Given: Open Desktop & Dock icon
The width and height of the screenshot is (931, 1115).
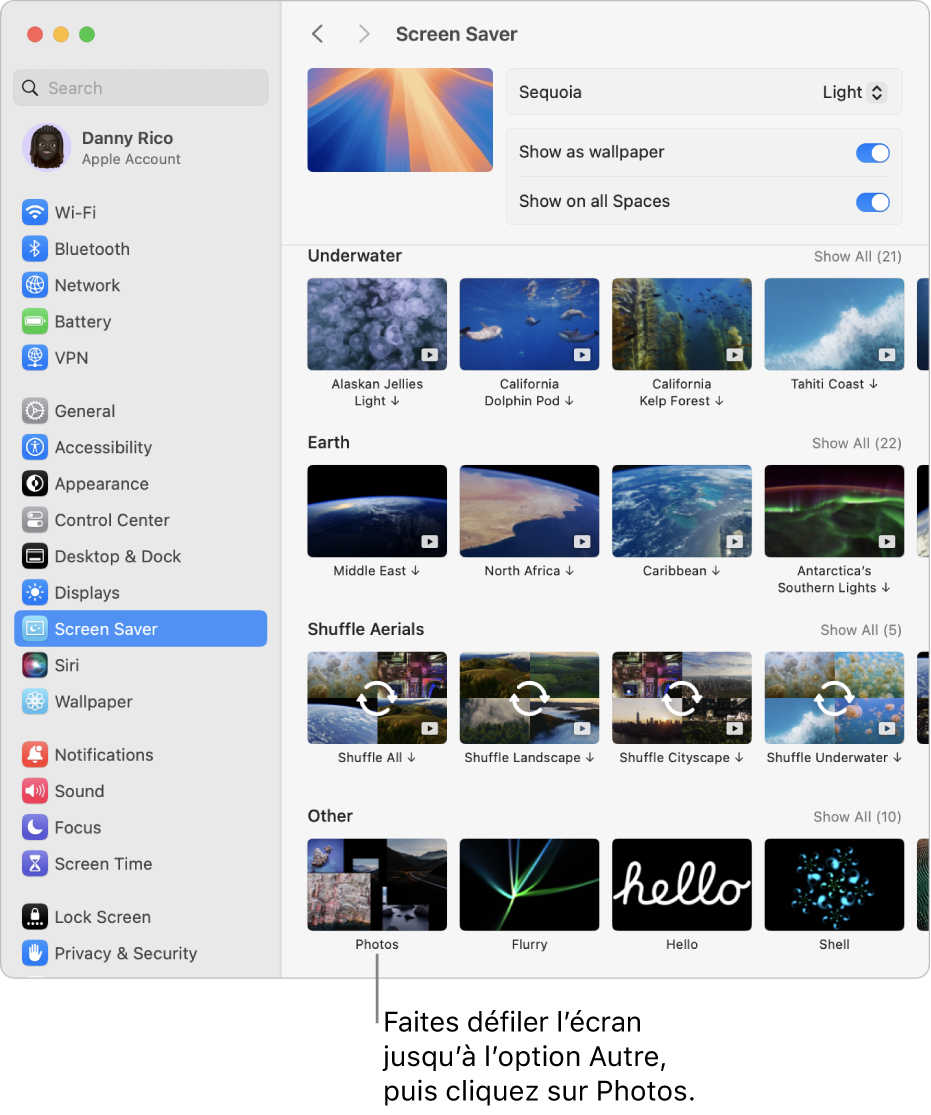Looking at the screenshot, I should 34,555.
